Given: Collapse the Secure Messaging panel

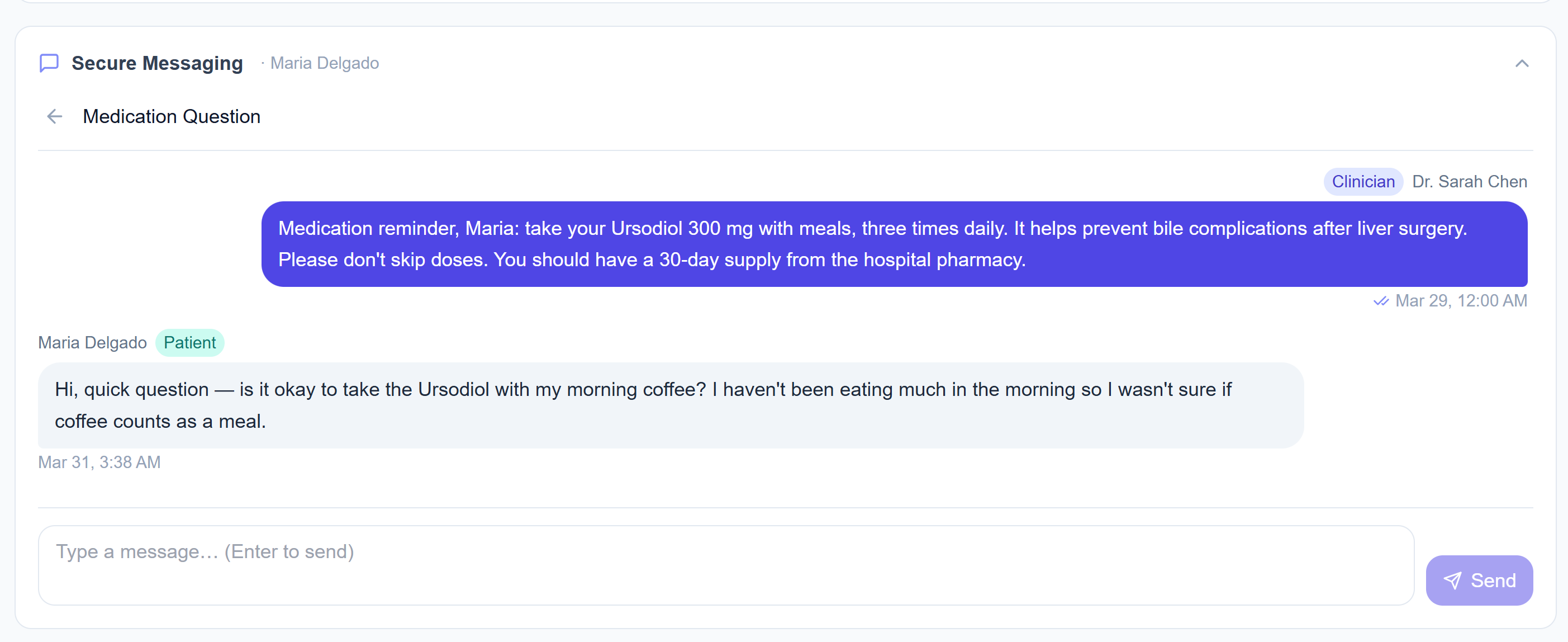Looking at the screenshot, I should [1522, 63].
